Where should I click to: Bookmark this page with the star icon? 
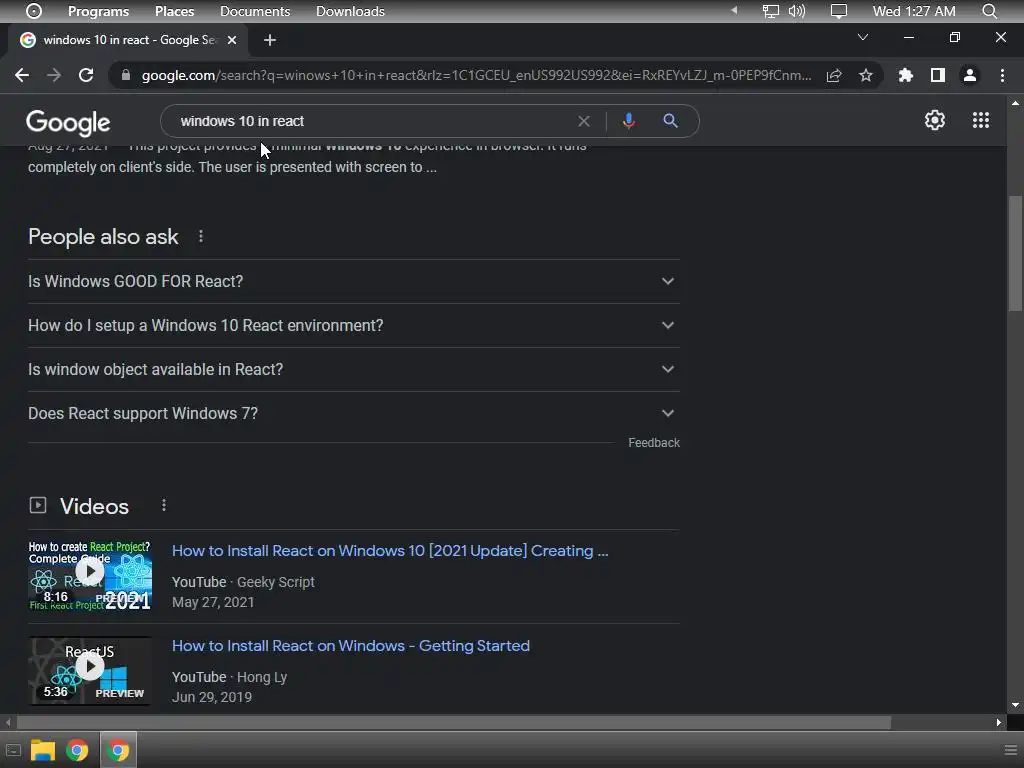(x=866, y=76)
